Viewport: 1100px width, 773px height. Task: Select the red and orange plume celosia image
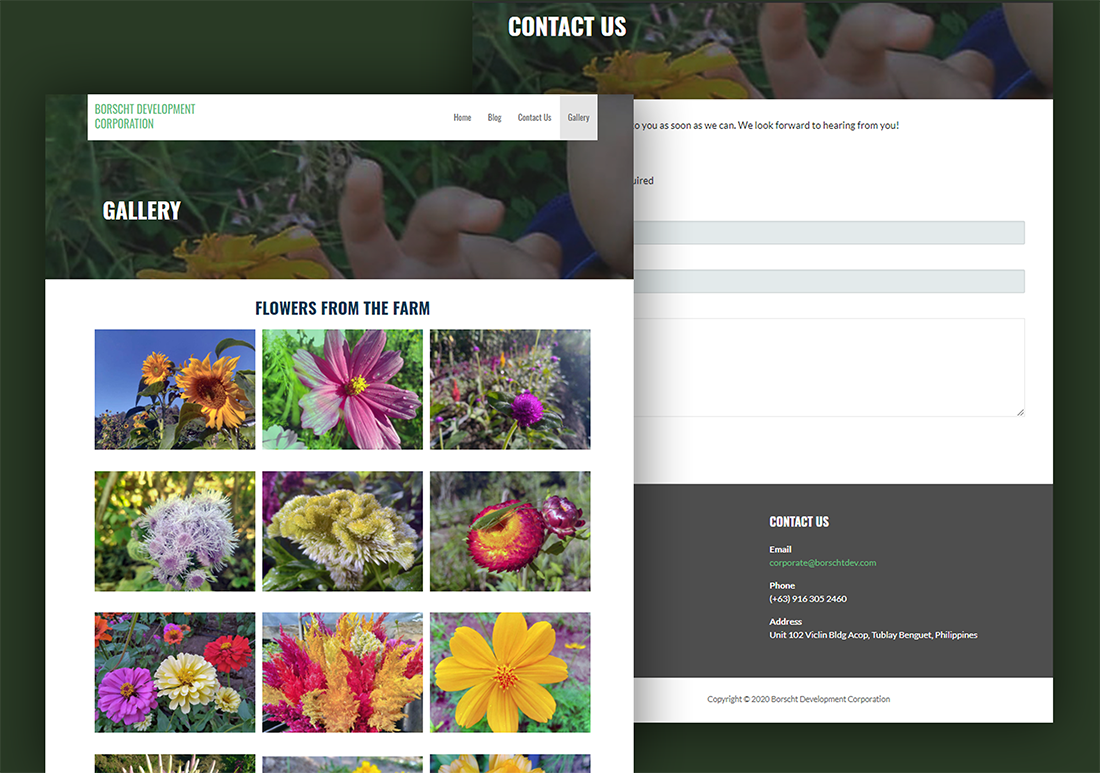point(342,672)
